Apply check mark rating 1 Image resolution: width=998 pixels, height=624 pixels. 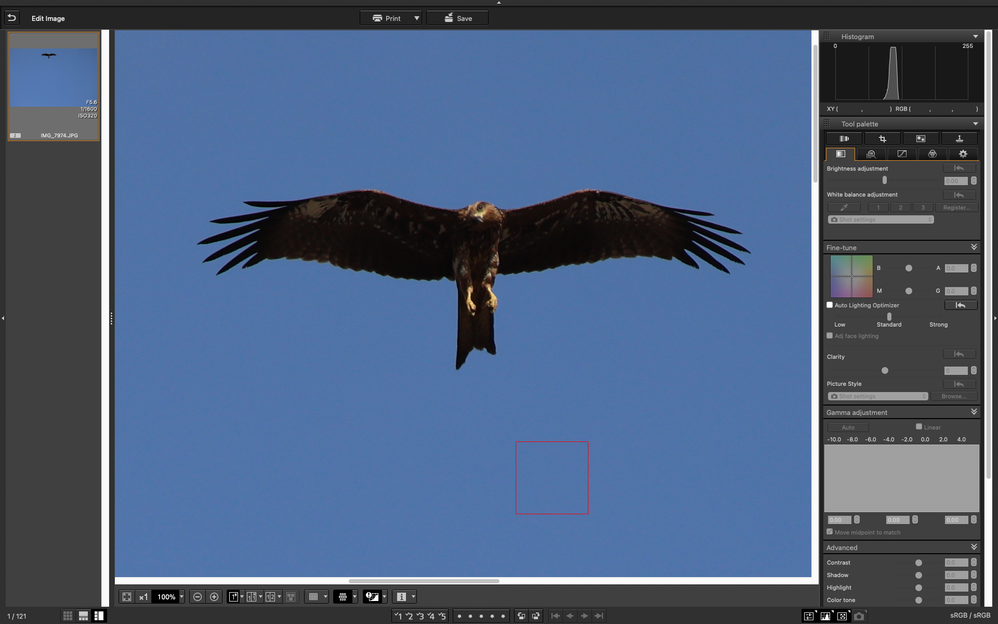(x=399, y=616)
